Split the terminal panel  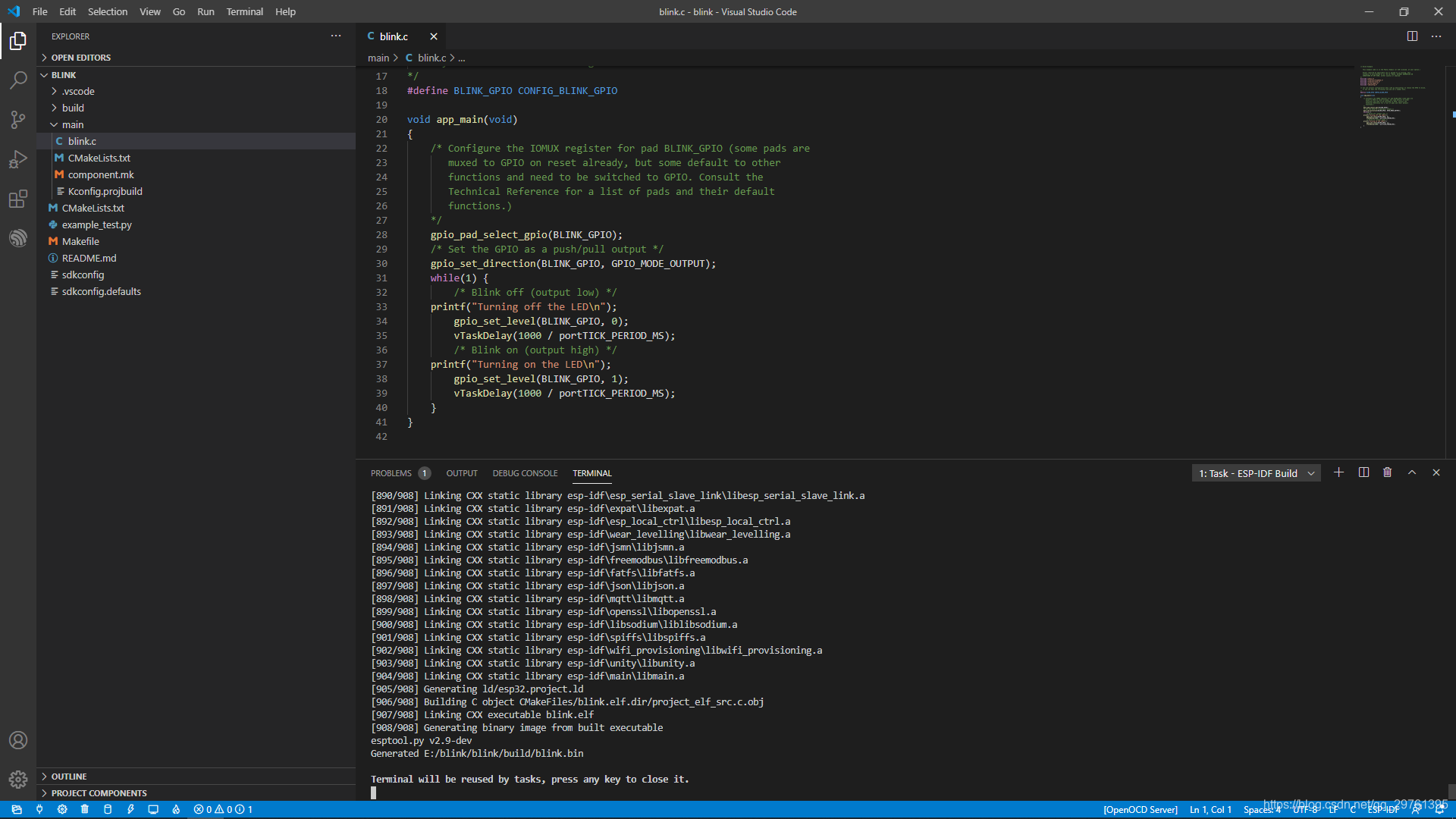point(1363,472)
